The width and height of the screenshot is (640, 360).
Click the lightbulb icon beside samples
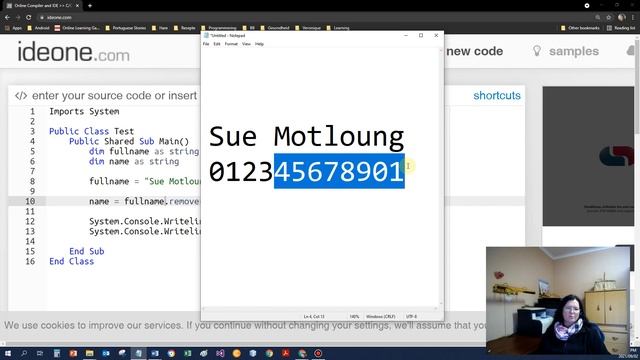[x=537, y=51]
